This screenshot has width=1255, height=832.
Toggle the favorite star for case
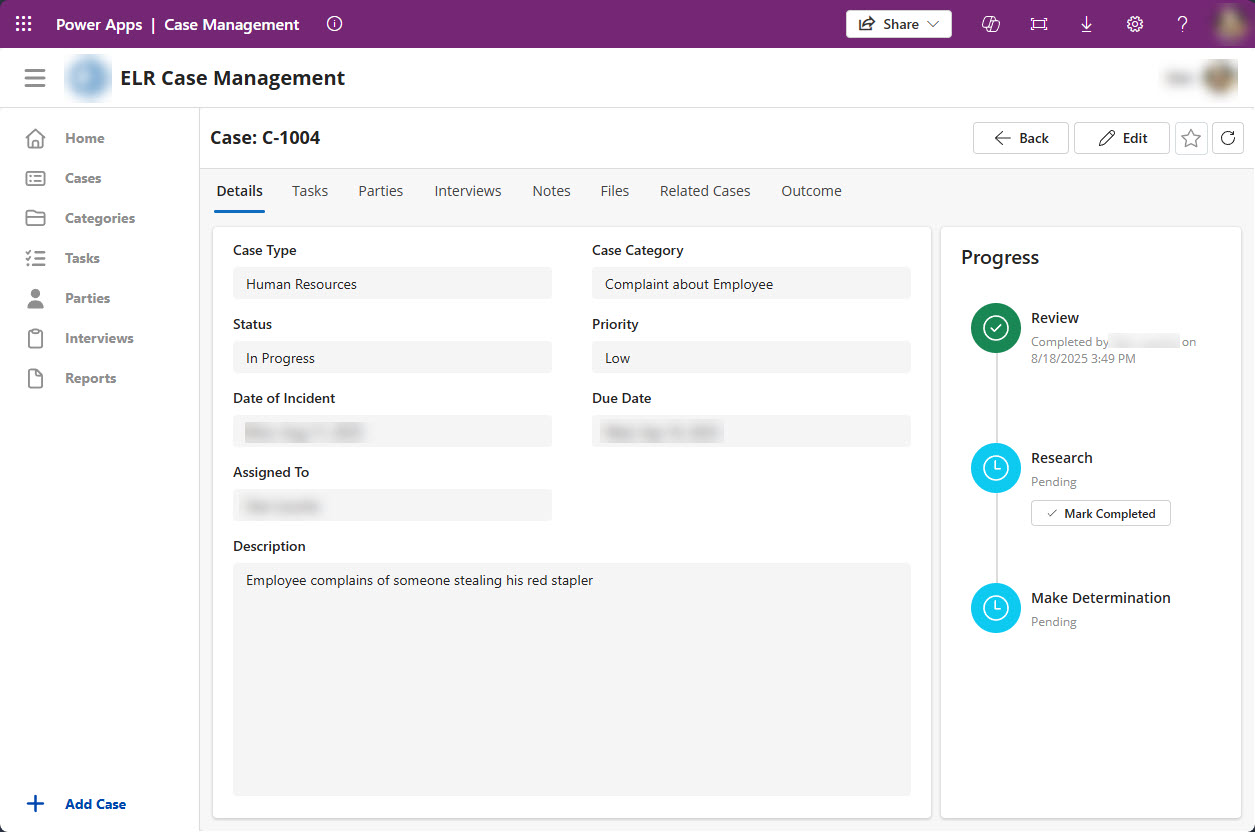tap(1190, 138)
